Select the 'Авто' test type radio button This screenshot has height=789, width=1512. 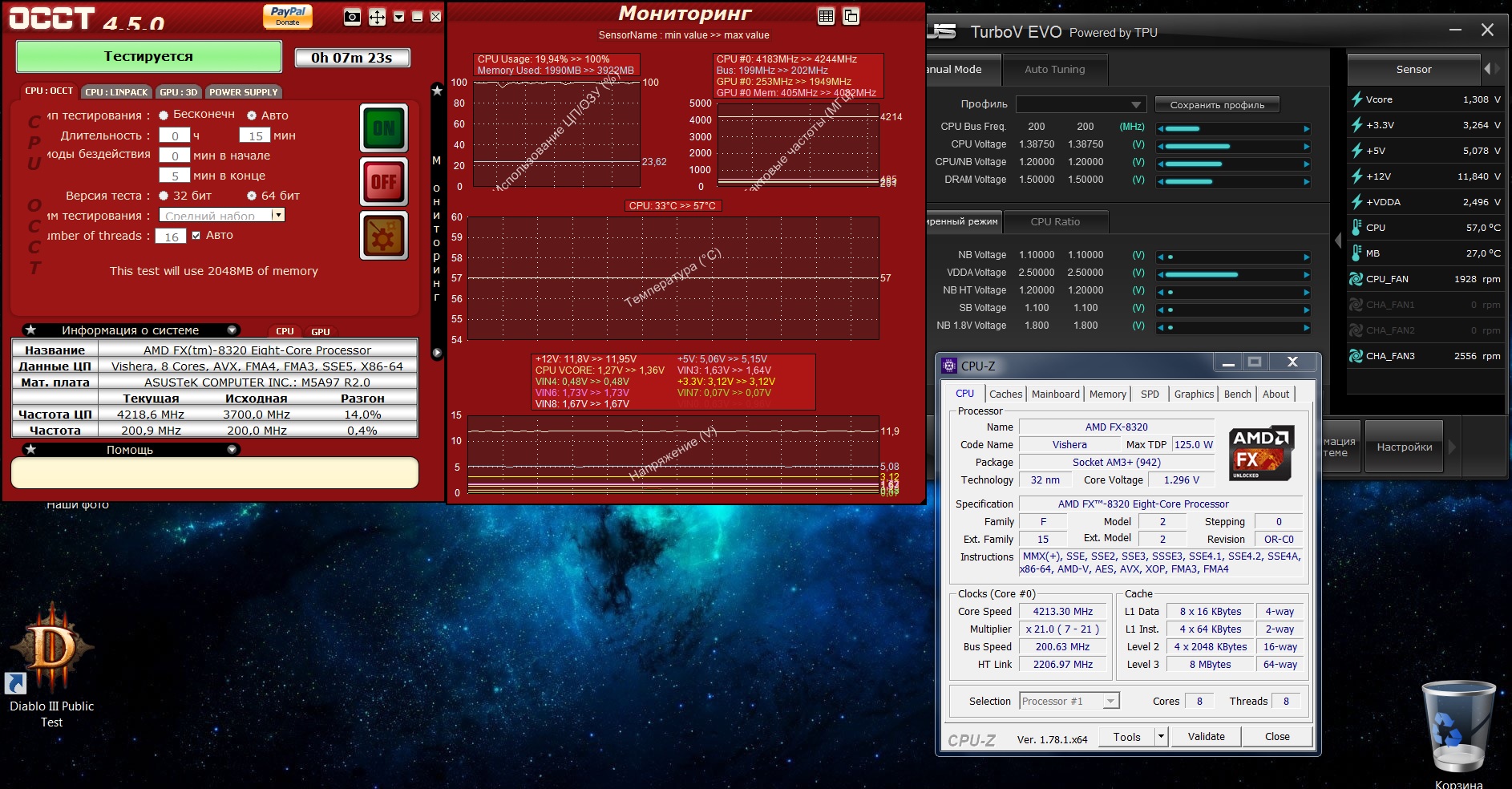[x=252, y=115]
